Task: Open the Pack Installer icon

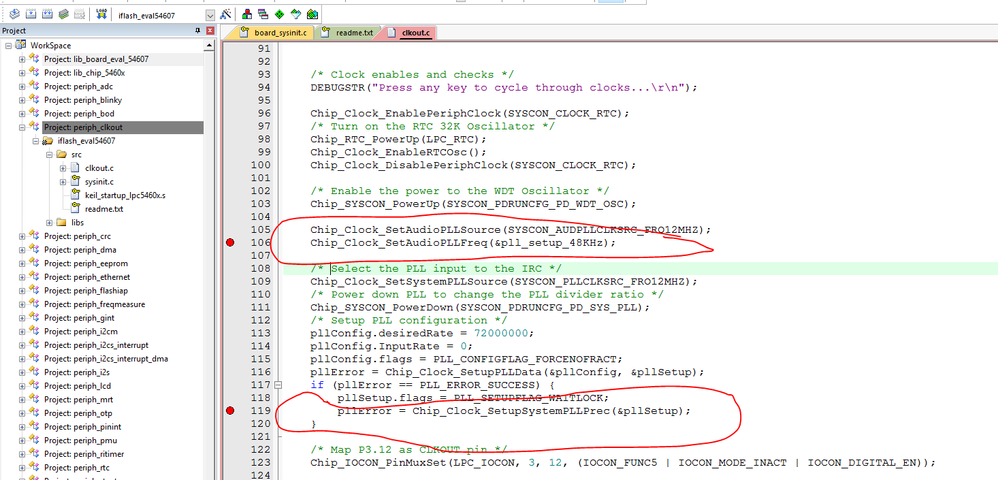Action: point(312,14)
